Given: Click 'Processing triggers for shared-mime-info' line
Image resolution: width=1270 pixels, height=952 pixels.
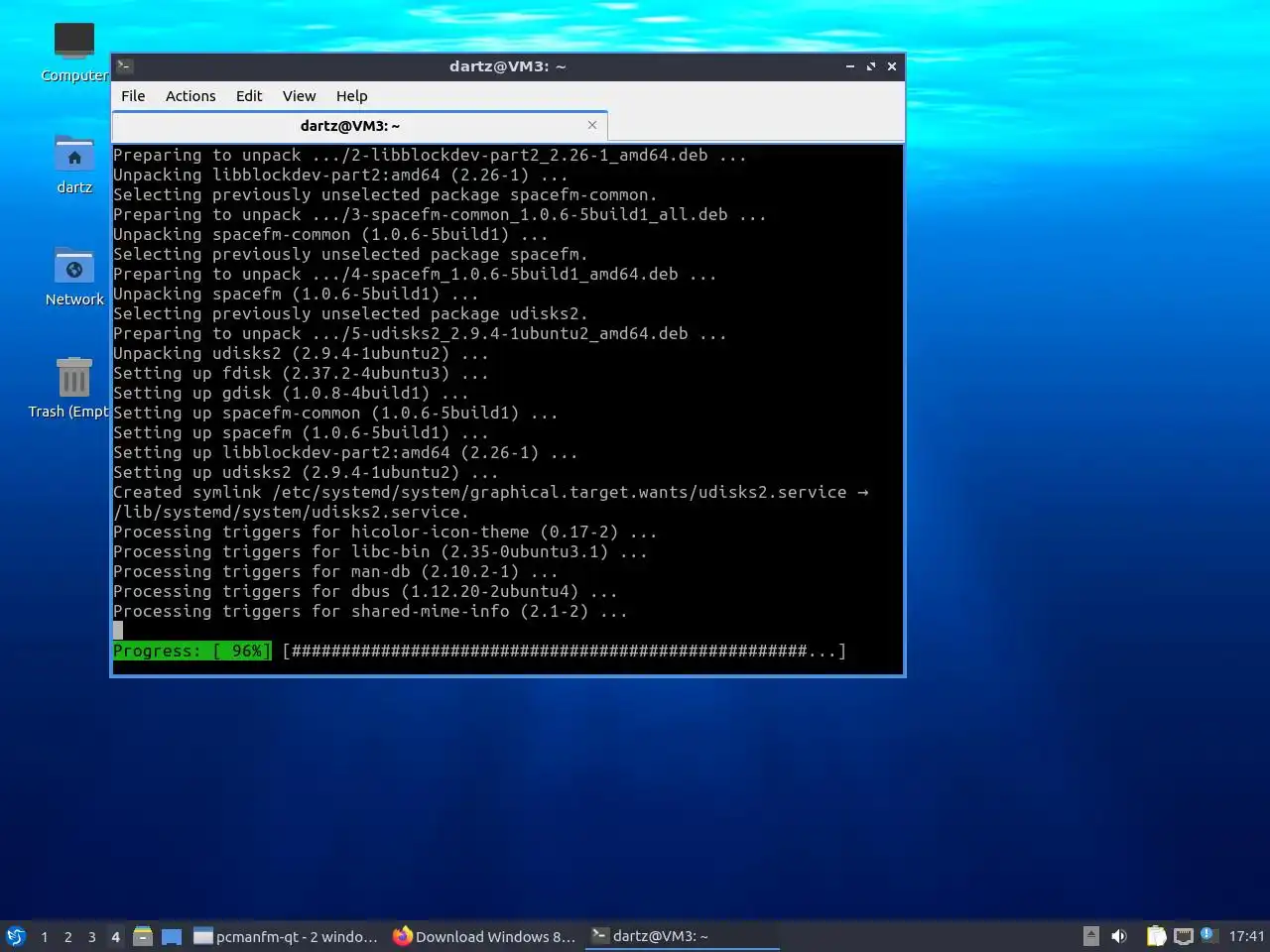Looking at the screenshot, I should point(370,612).
